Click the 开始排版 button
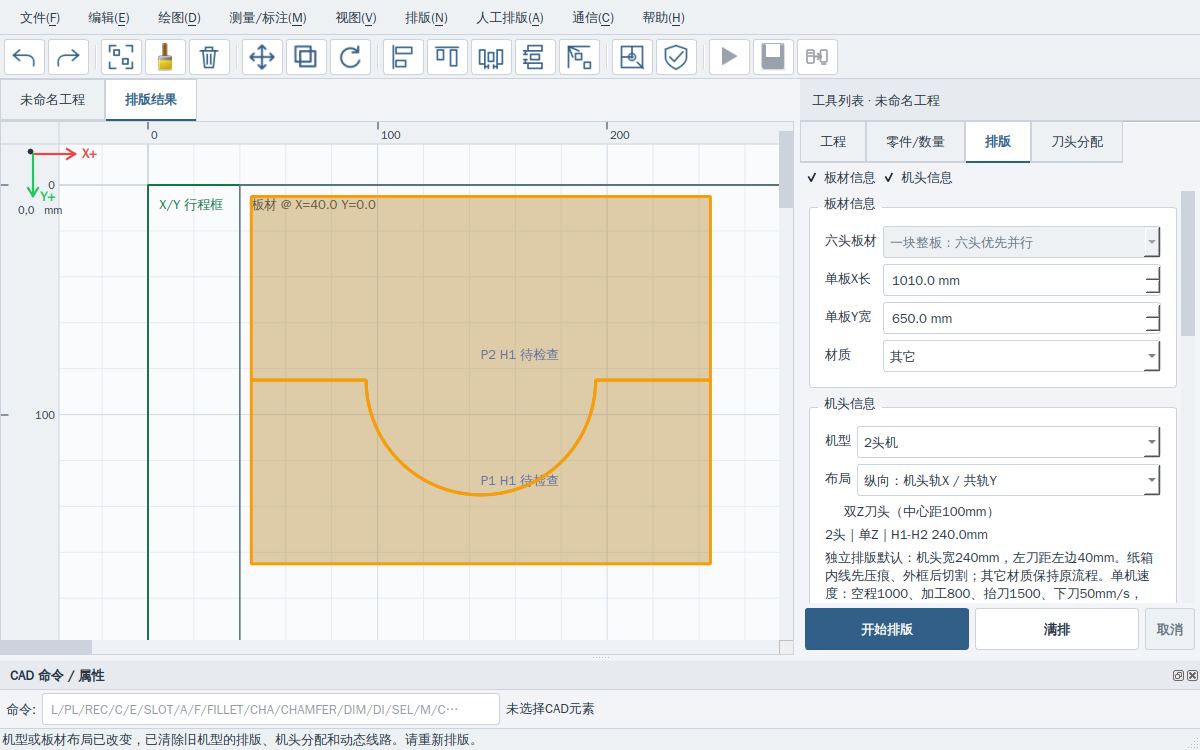1200x750 pixels. point(887,629)
